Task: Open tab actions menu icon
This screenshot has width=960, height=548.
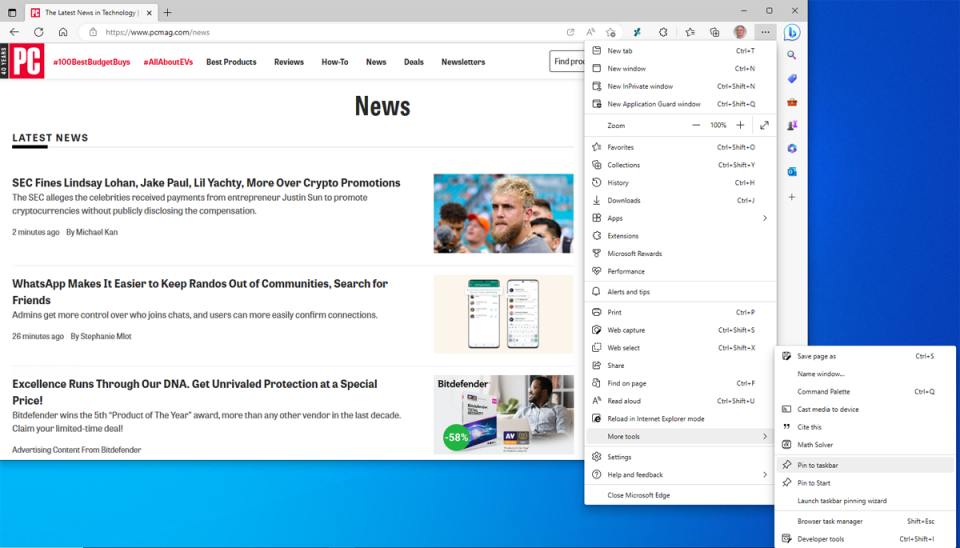Action: [12, 12]
